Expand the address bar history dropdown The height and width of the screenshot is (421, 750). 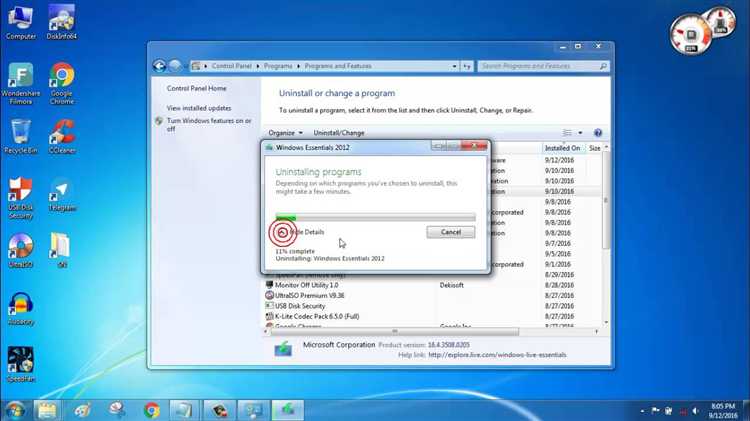(454, 66)
